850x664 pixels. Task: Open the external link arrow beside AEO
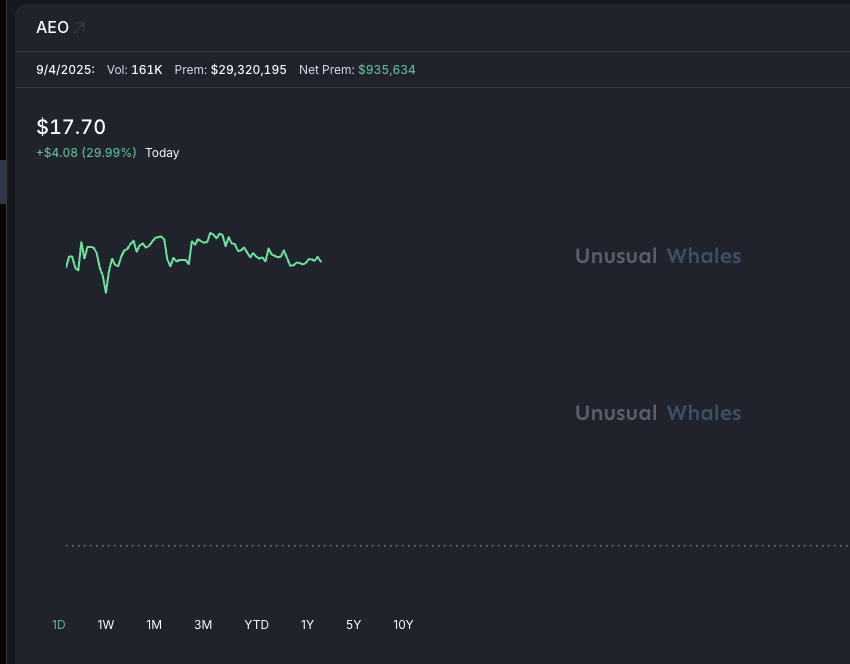click(x=80, y=28)
